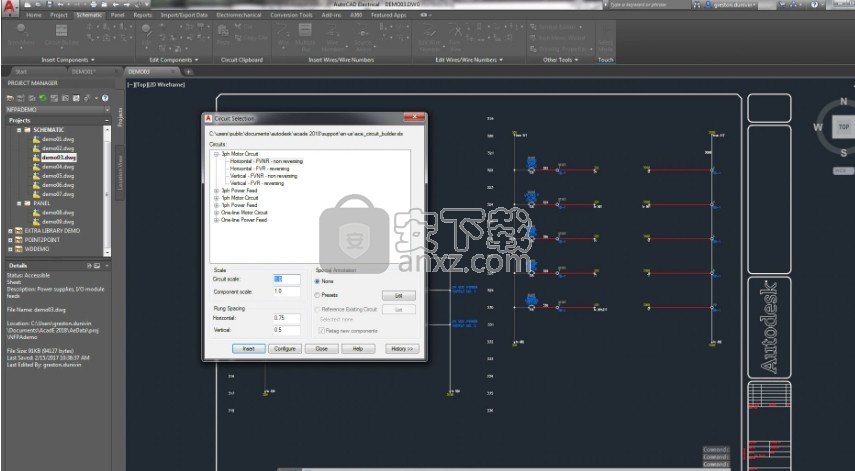Switch to the Start document tab
The height and width of the screenshot is (471, 855).
(21, 71)
